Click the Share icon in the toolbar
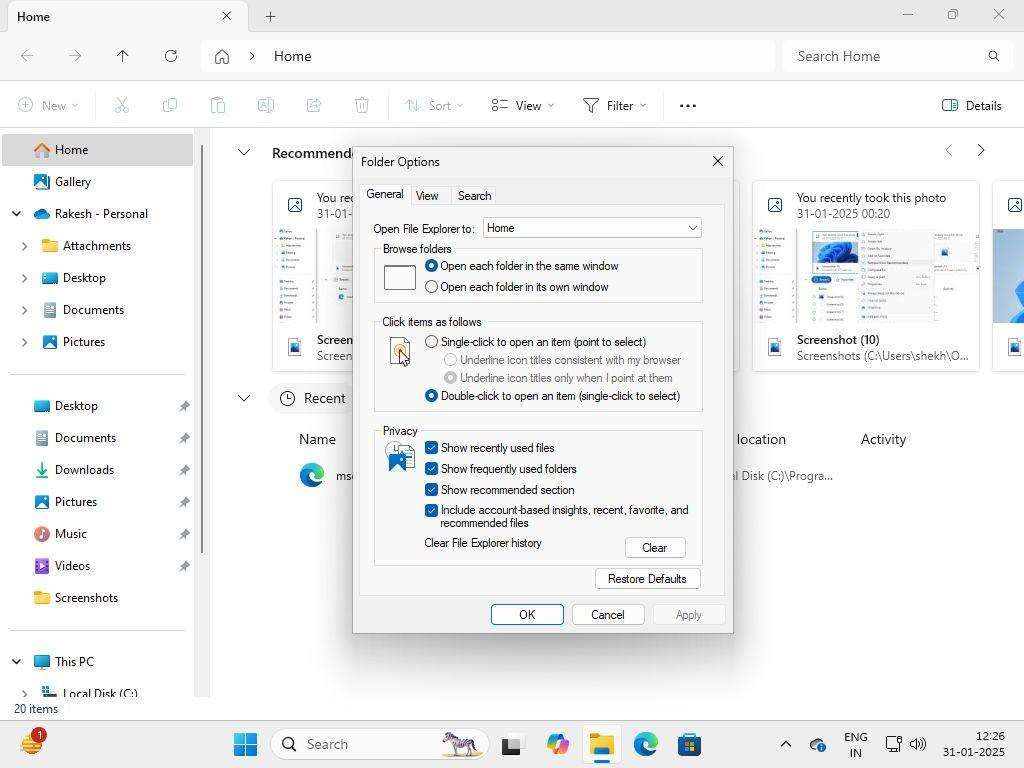1024x768 pixels. (x=314, y=105)
